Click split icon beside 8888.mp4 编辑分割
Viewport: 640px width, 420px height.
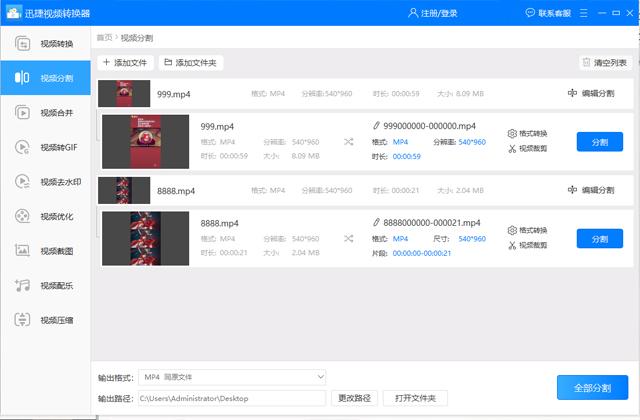pyautogui.click(x=572, y=190)
